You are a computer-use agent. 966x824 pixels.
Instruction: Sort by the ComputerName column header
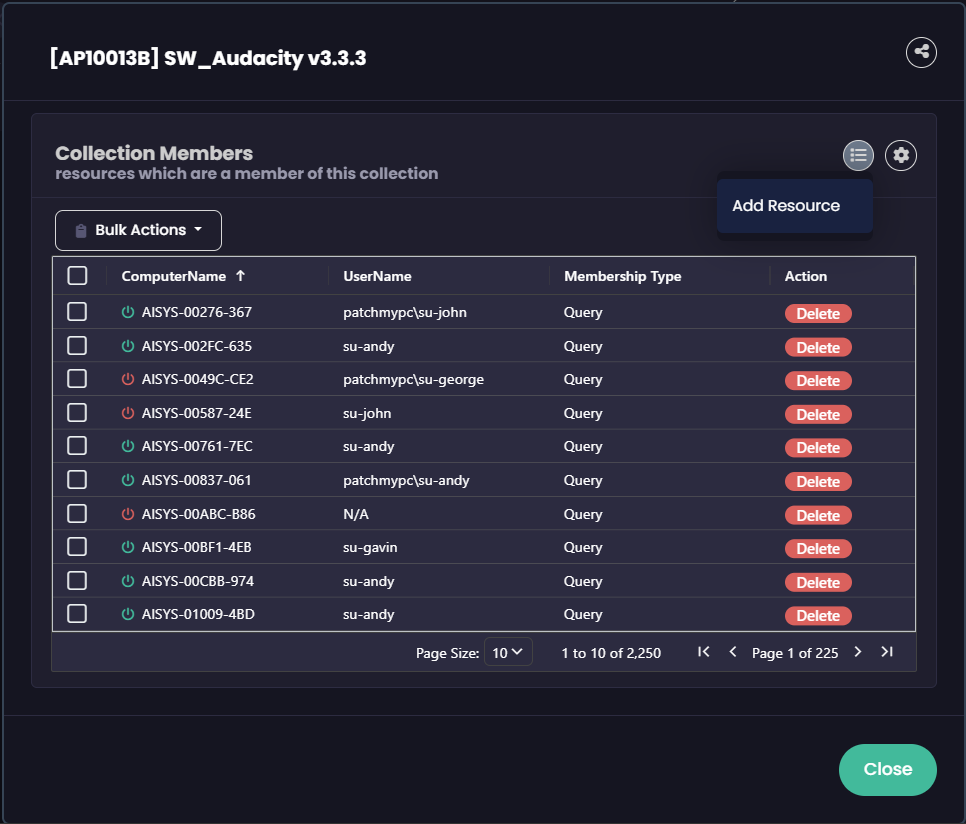coord(174,276)
